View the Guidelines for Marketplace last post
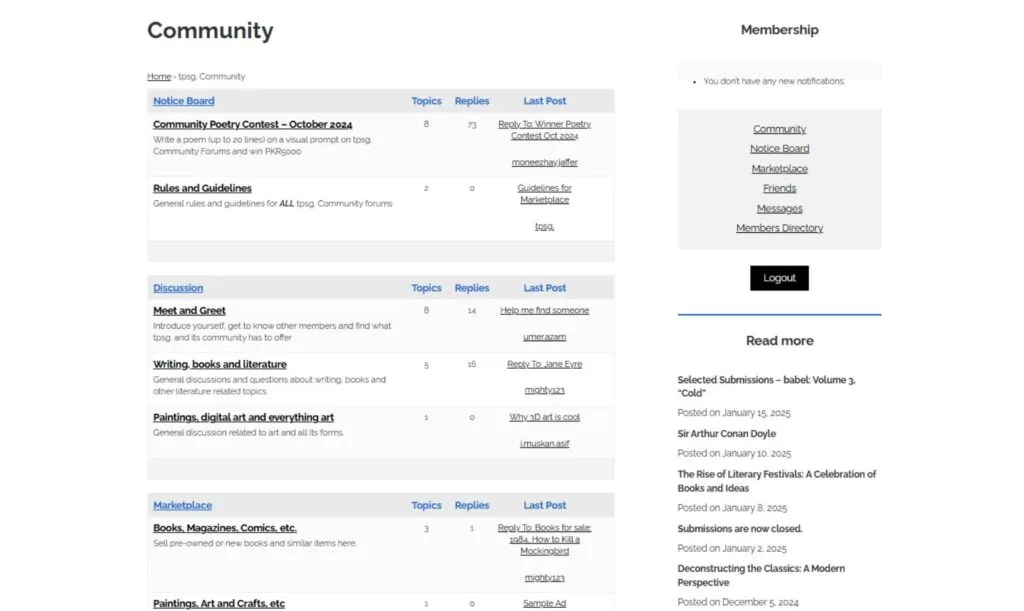 [x=544, y=194]
